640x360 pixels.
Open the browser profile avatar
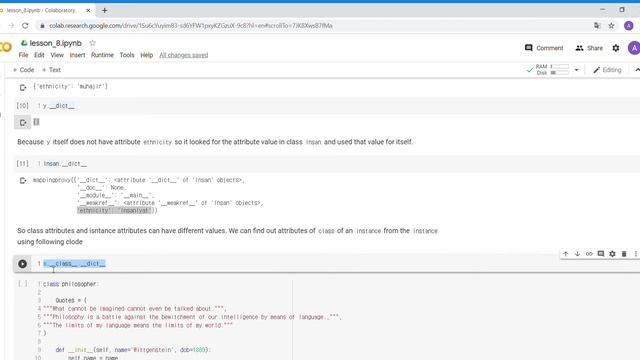[x=629, y=25]
